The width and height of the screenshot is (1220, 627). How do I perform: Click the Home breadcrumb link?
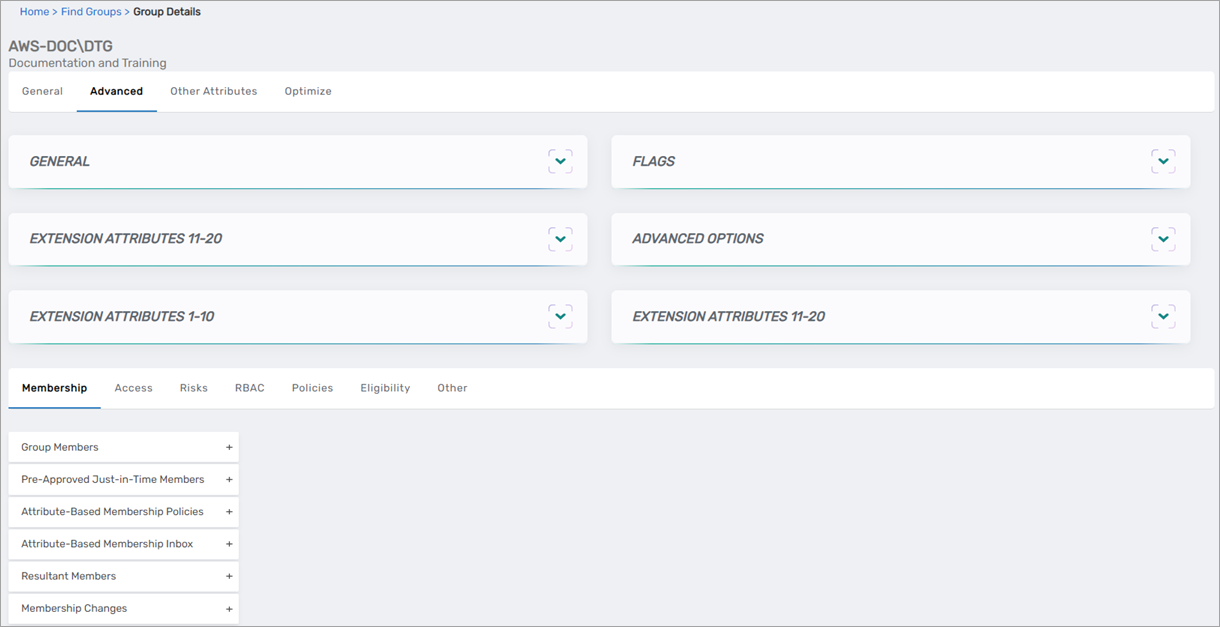(34, 11)
